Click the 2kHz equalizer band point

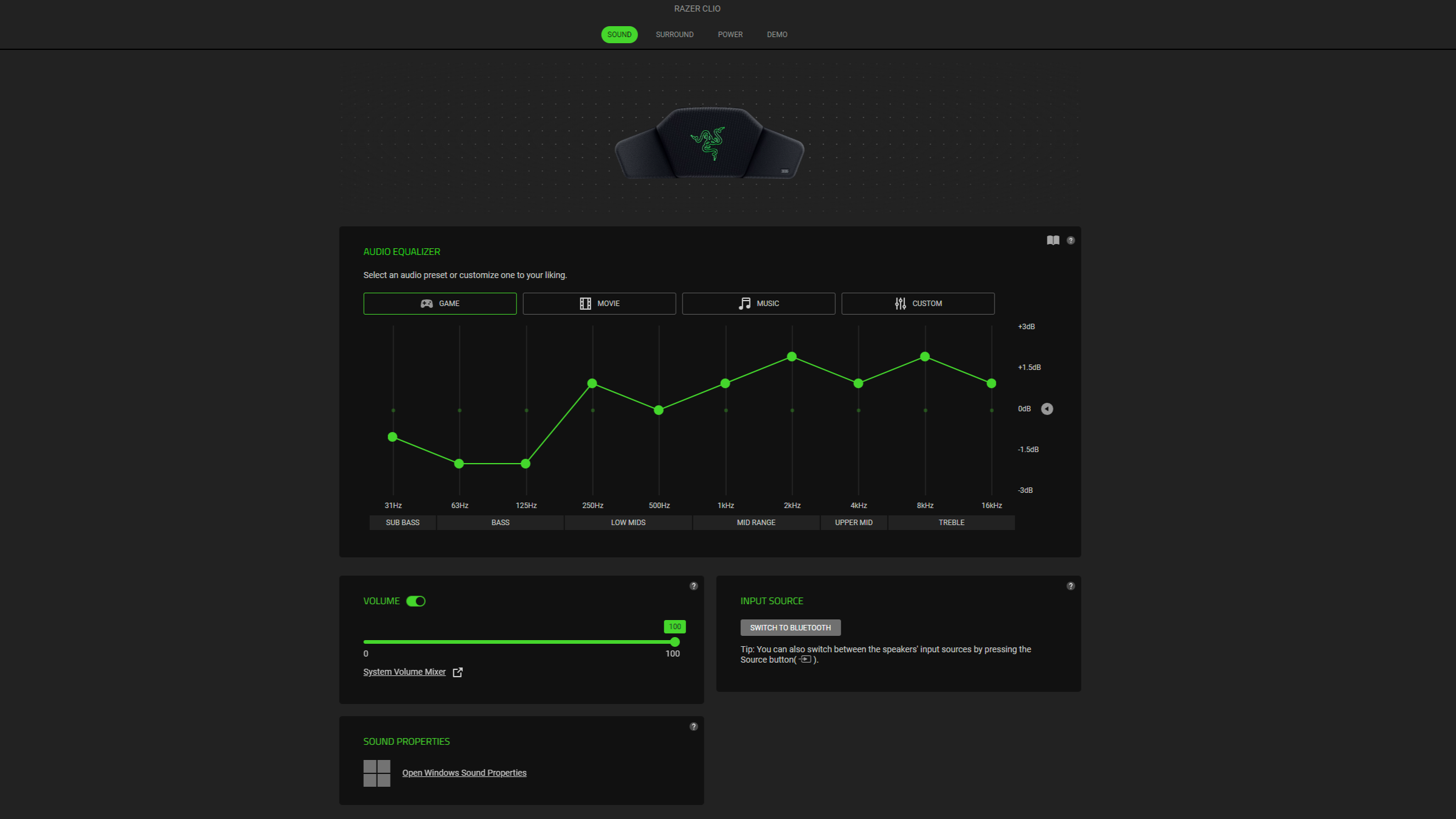point(792,357)
